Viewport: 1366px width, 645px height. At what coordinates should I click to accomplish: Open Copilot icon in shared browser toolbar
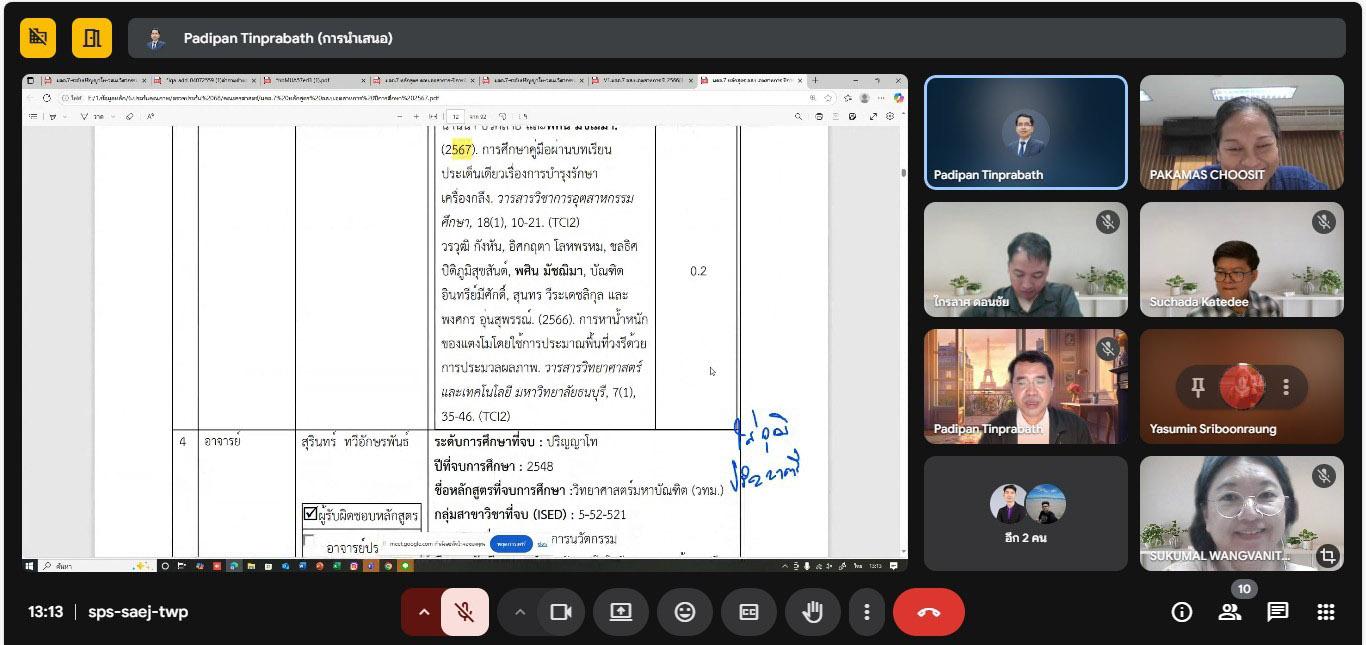tap(898, 98)
